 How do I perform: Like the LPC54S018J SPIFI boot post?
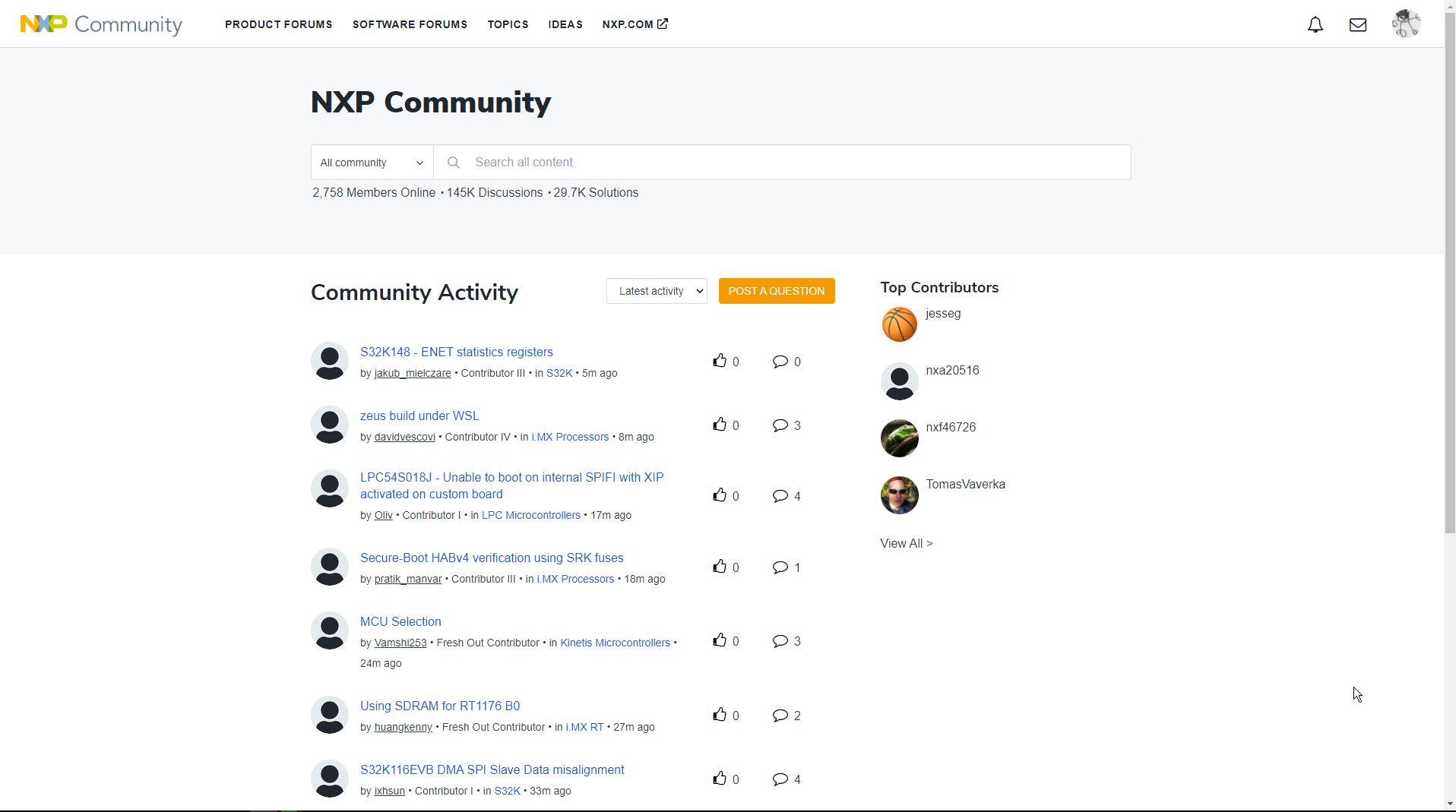[720, 495]
